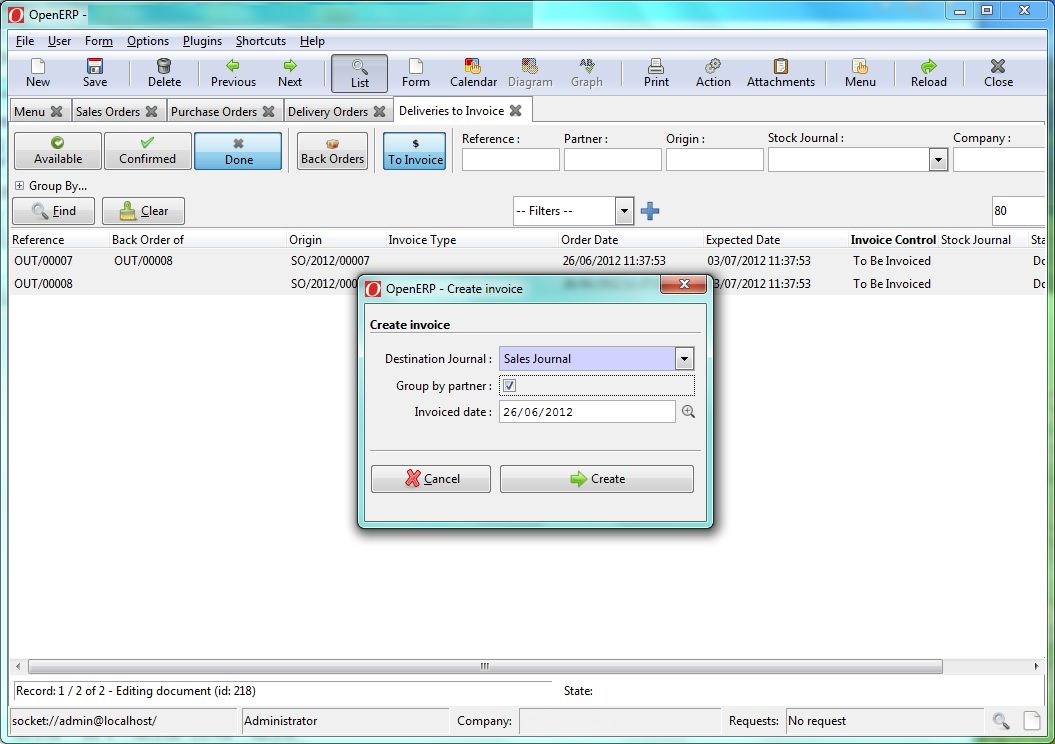Toggle the Available filter button
Screen dimensions: 1055x744
coord(58,151)
